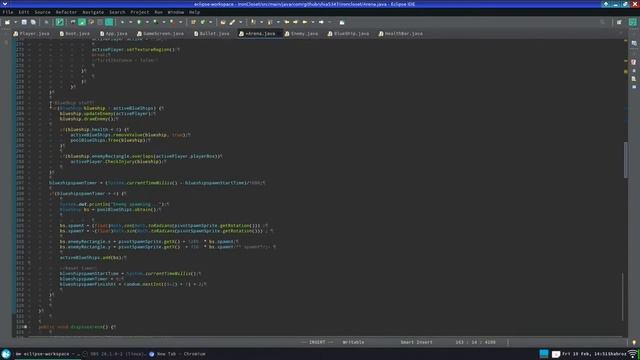Open the Previous Annotation dropdown arrow
The image size is (640, 360).
tap(278, 22)
